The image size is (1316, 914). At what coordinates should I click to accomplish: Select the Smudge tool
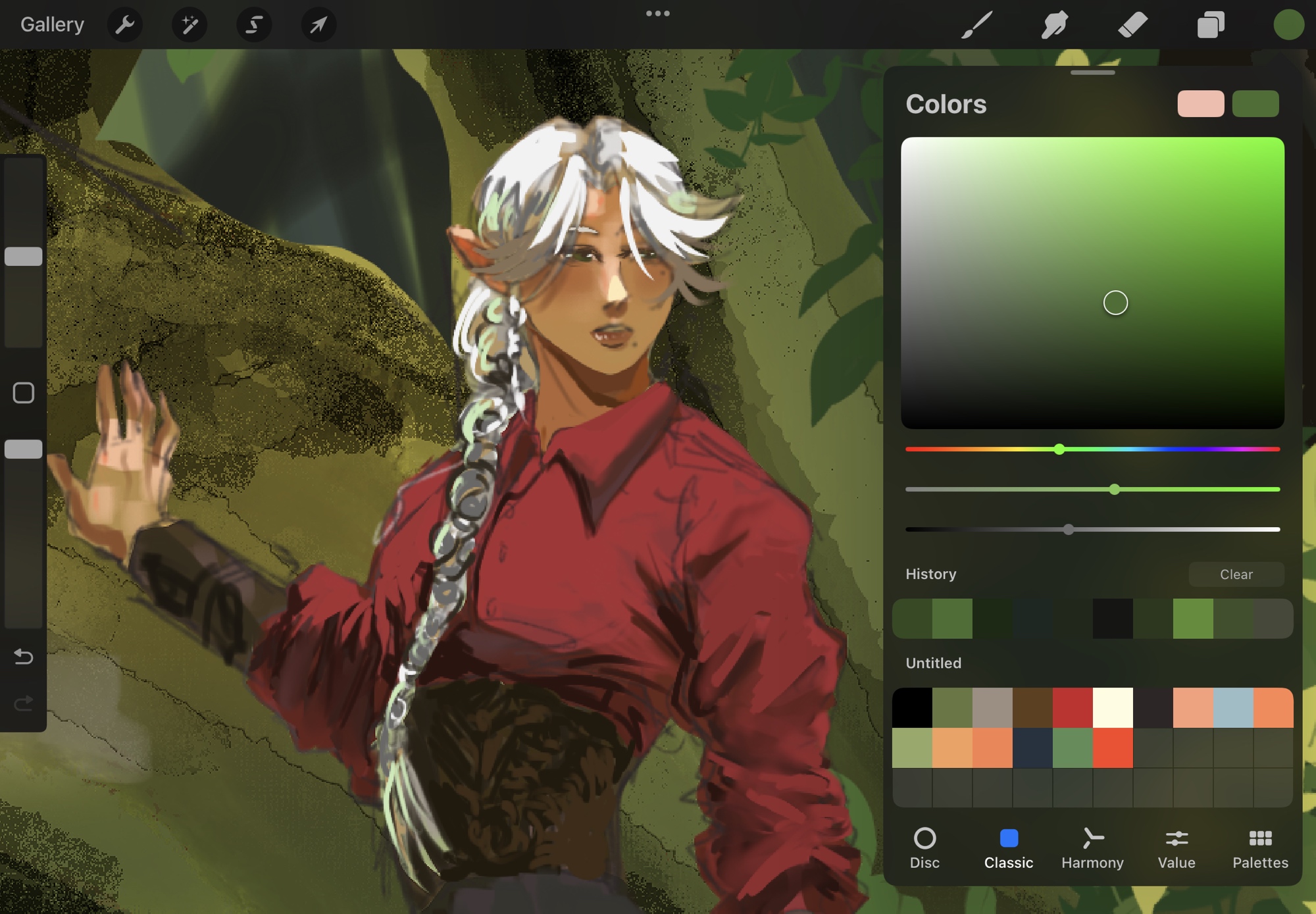[1054, 25]
